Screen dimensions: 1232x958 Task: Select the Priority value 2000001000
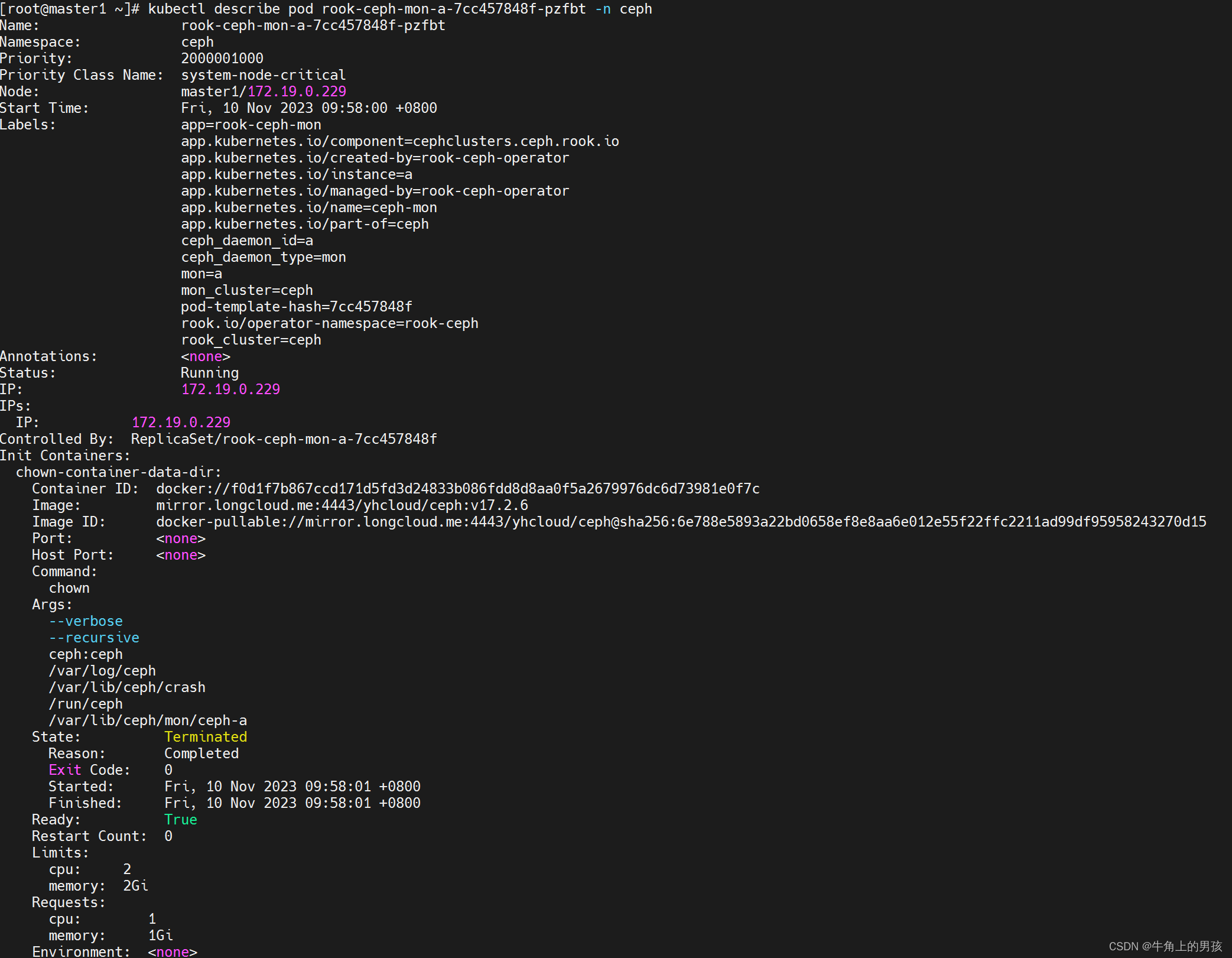222,59
